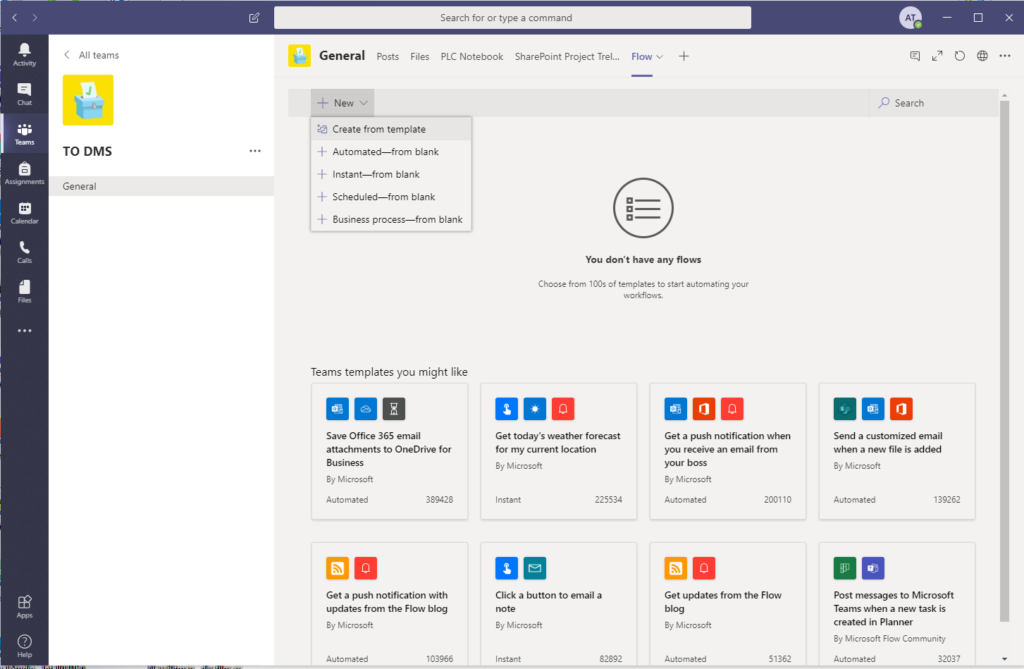Open Assignments from the sidebar
Viewport: 1024px width, 669px height.
click(x=24, y=170)
